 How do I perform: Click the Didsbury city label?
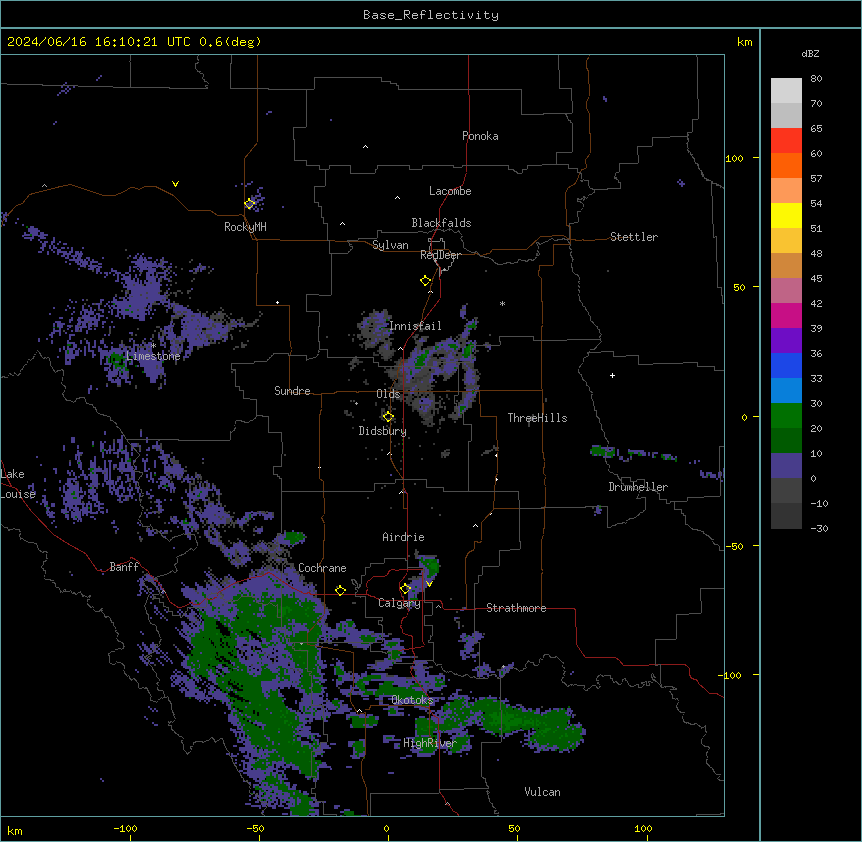tap(383, 431)
